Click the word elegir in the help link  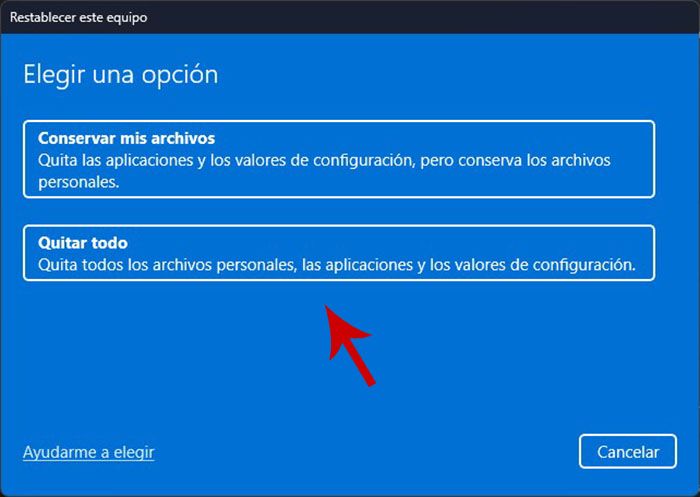(x=134, y=452)
